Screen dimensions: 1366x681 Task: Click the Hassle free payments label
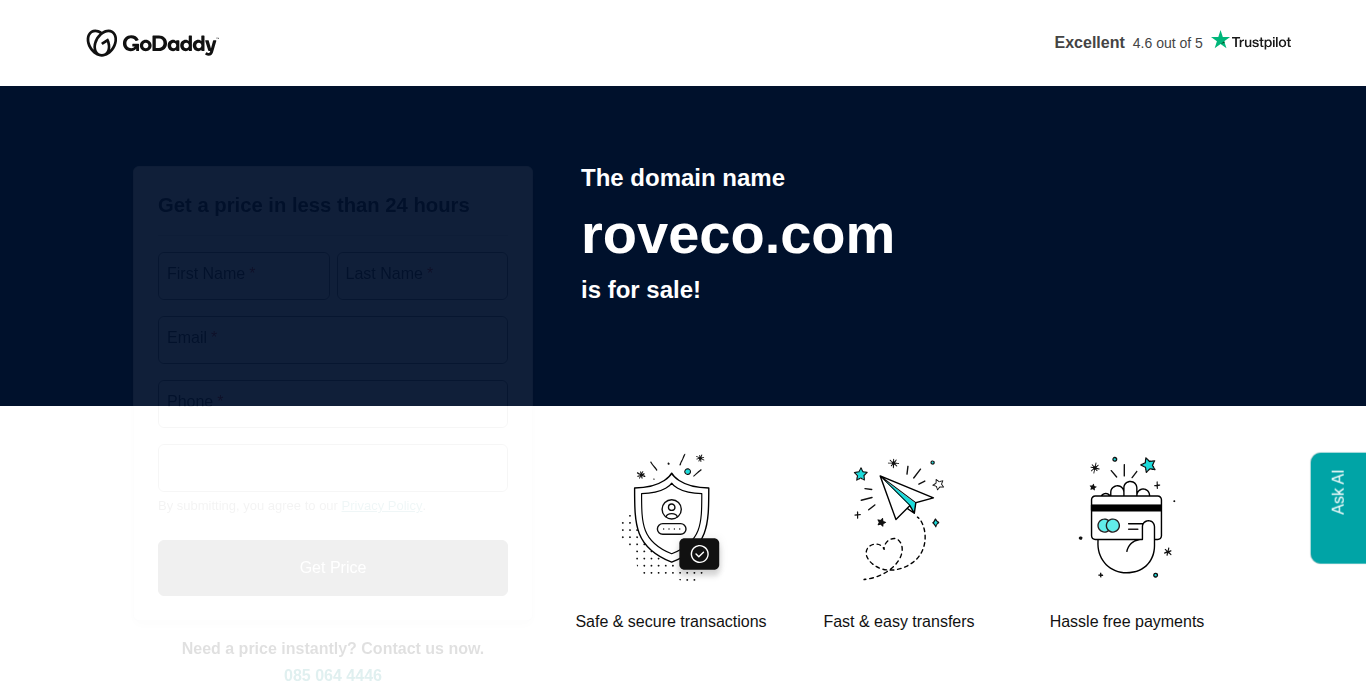pyautogui.click(x=1126, y=622)
